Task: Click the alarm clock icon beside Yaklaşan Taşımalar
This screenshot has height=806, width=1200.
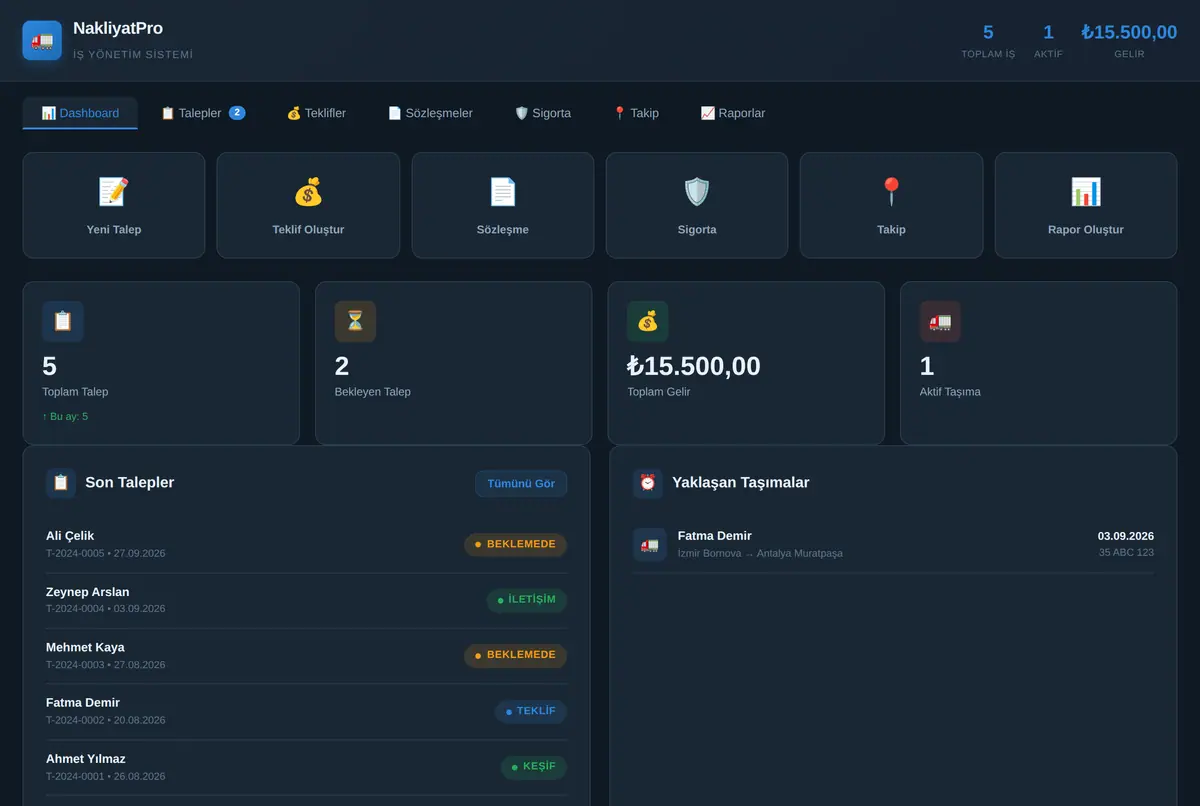Action: click(648, 483)
